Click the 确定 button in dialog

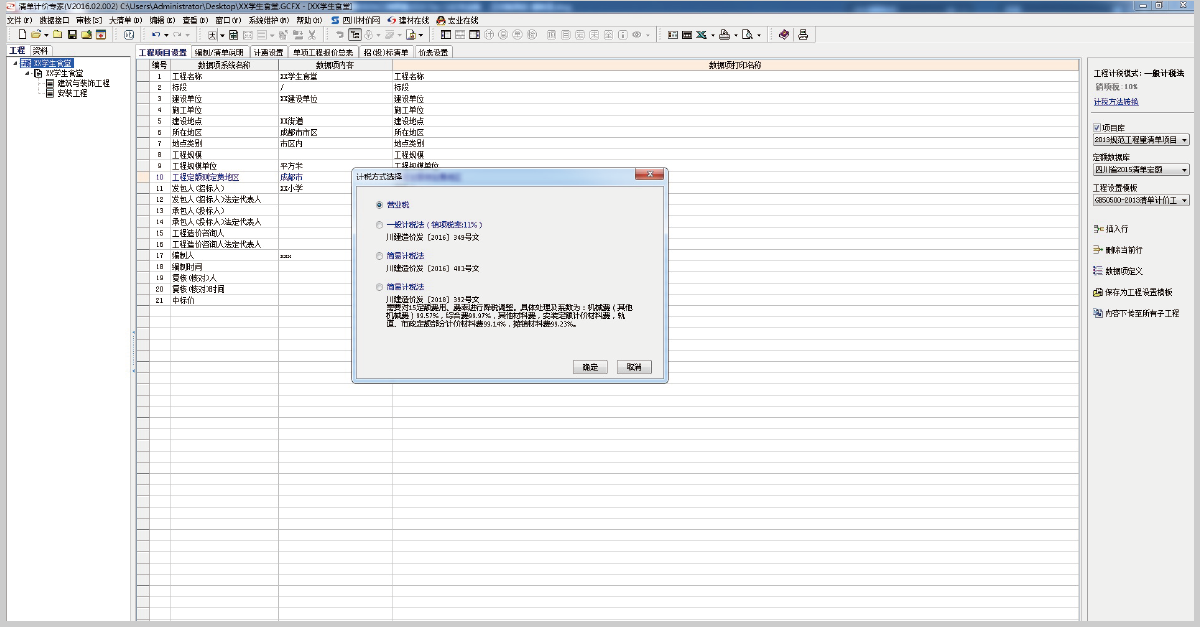(590, 367)
